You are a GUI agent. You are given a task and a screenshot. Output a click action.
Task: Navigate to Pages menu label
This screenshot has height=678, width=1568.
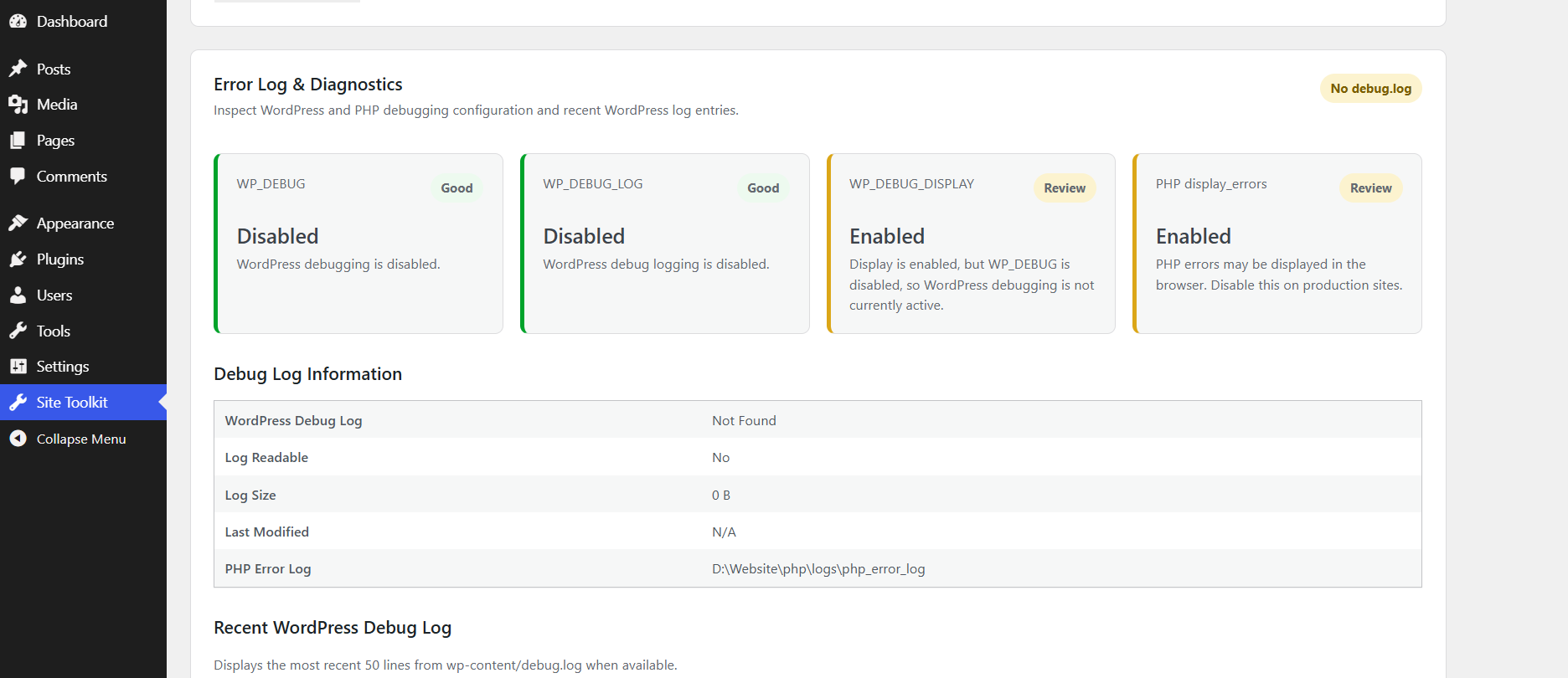coord(55,141)
